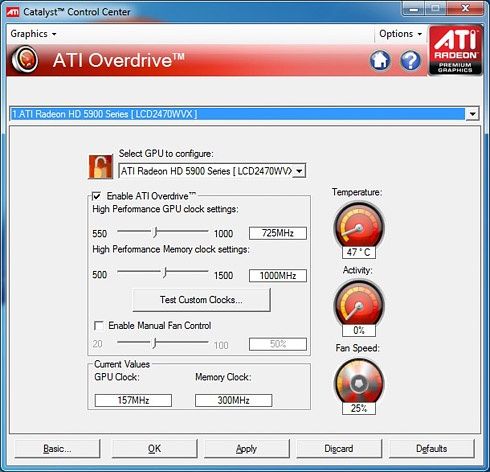Click the ATI Overdrive round header icon
Screen dimensions: 490x472
point(25,60)
